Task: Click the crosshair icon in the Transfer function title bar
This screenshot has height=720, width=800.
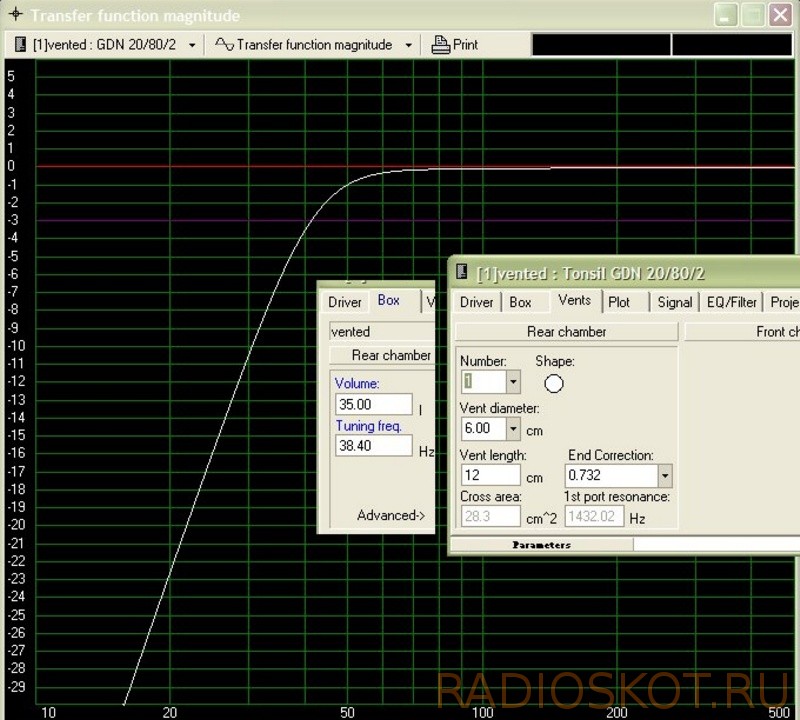Action: click(x=16, y=14)
